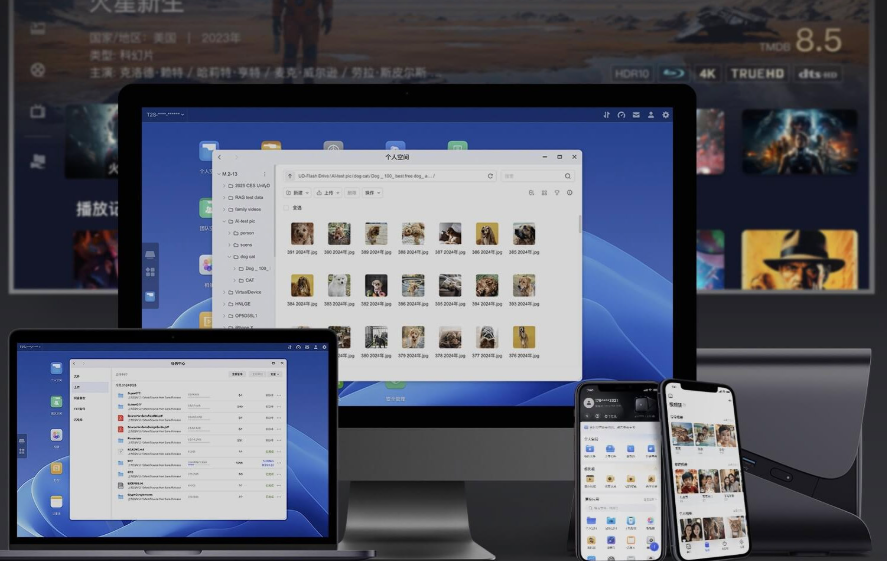Open the 上传 upload dropdown
Screen dimensions: 887x561
coord(328,193)
